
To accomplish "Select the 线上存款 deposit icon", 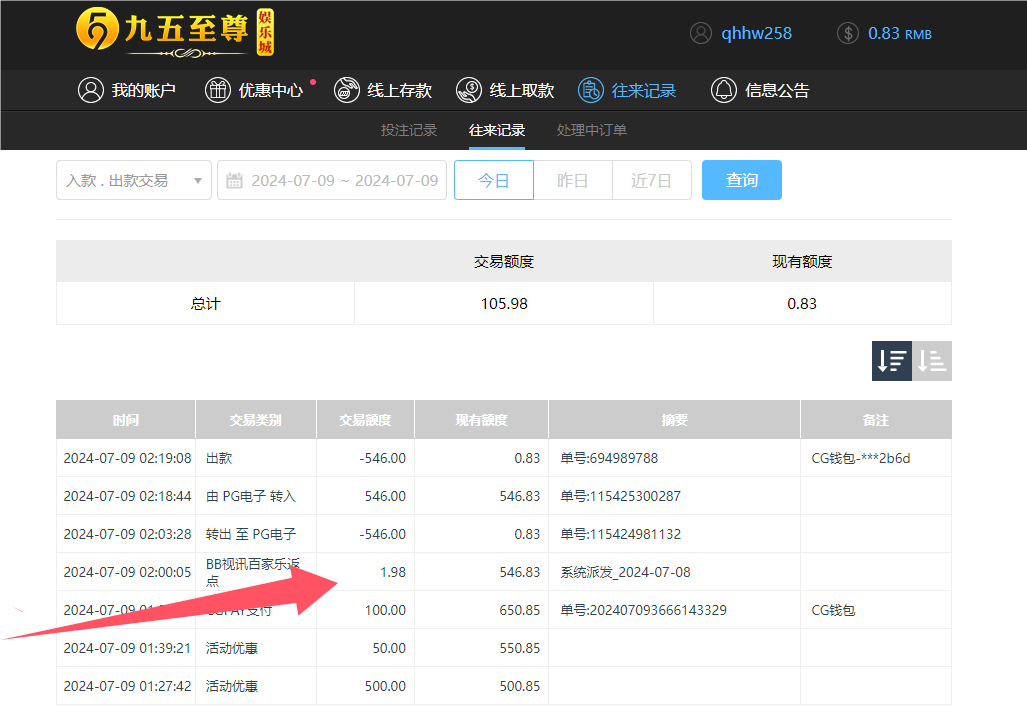I will pyautogui.click(x=346, y=89).
